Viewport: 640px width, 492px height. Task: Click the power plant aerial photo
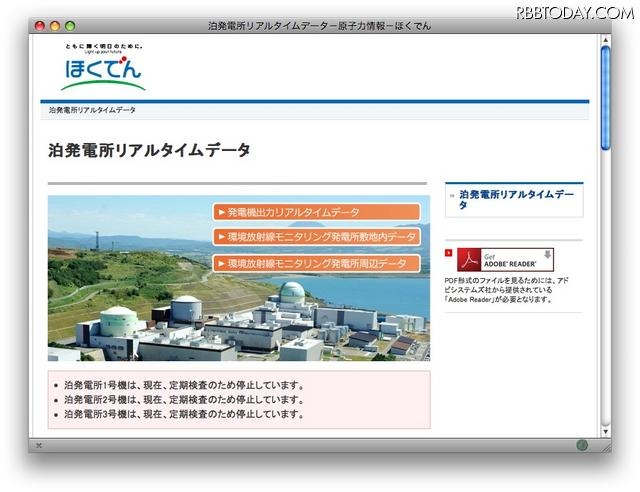coord(239,278)
